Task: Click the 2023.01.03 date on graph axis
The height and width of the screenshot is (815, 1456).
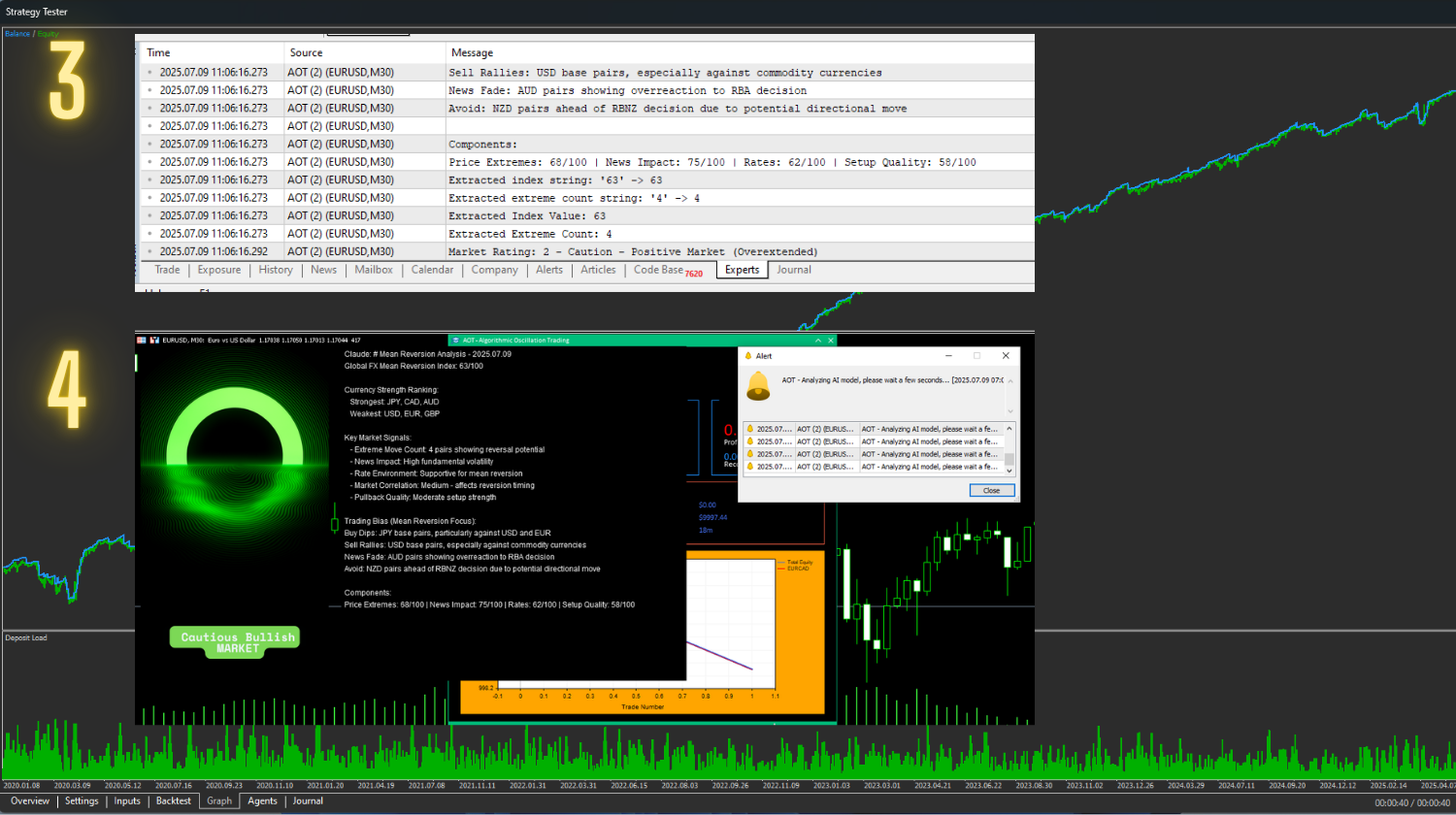Action: (x=830, y=785)
